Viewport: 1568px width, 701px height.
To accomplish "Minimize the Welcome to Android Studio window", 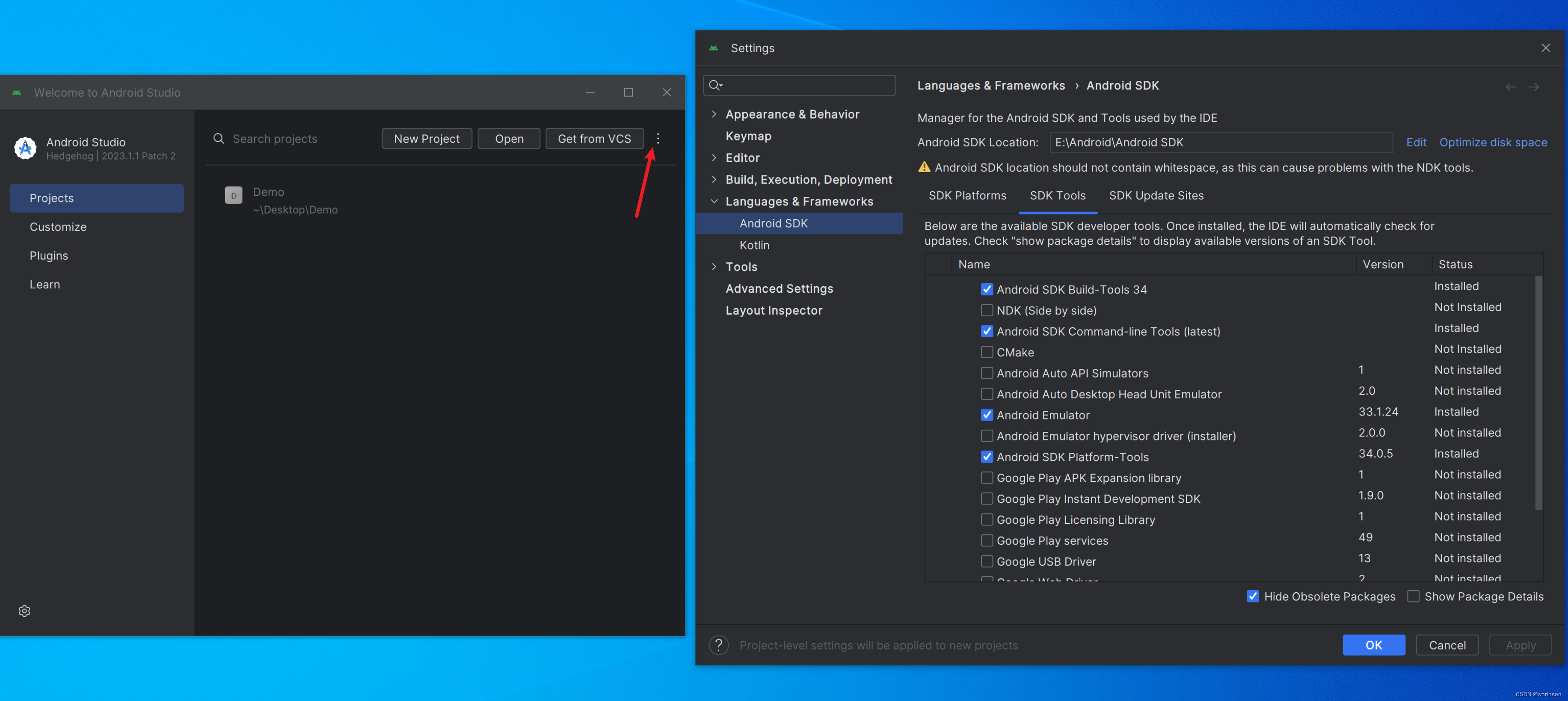I will pyautogui.click(x=590, y=92).
